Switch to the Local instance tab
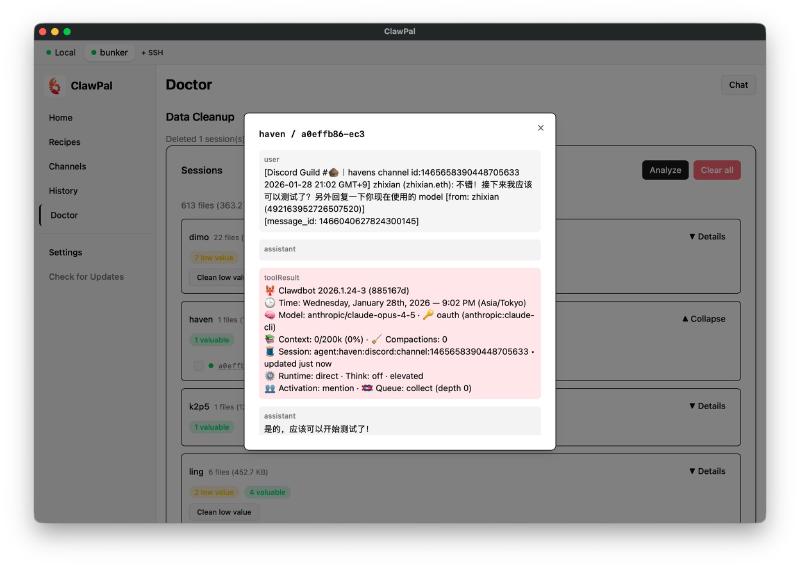The width and height of the screenshot is (800, 568). click(61, 52)
